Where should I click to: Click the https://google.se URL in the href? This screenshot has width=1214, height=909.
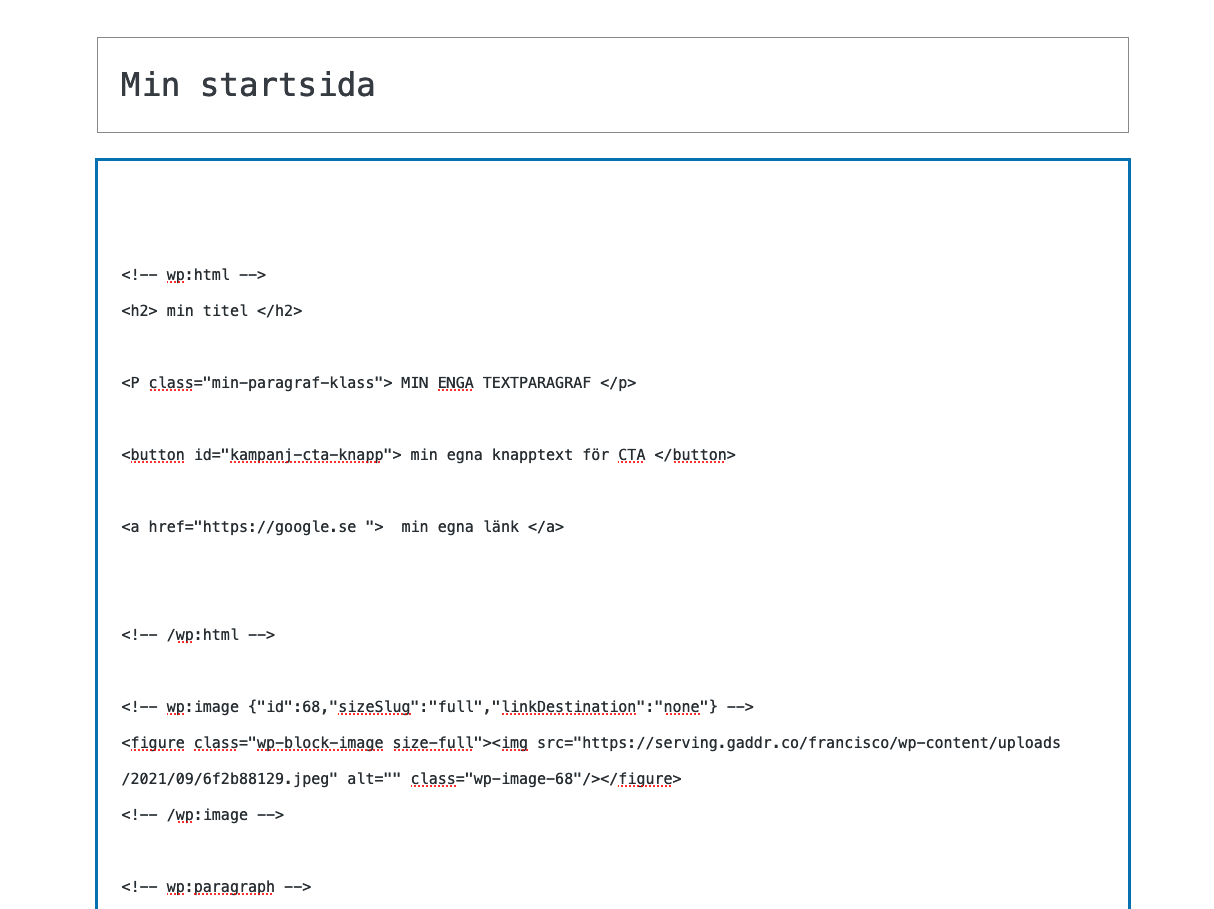pyautogui.click(x=279, y=527)
